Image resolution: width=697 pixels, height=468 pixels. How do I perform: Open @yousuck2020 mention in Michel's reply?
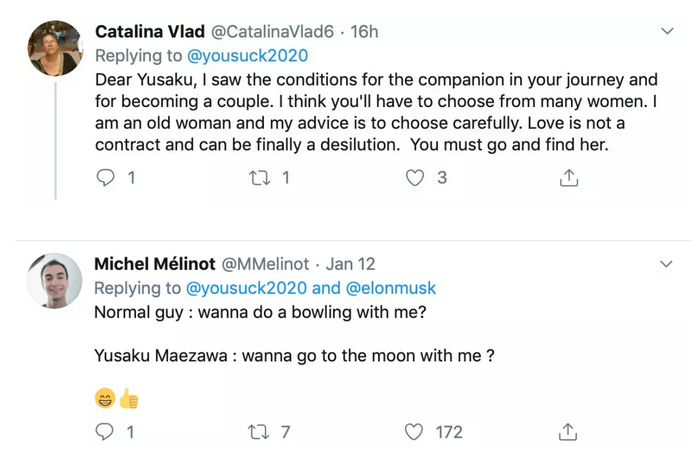coord(246,288)
